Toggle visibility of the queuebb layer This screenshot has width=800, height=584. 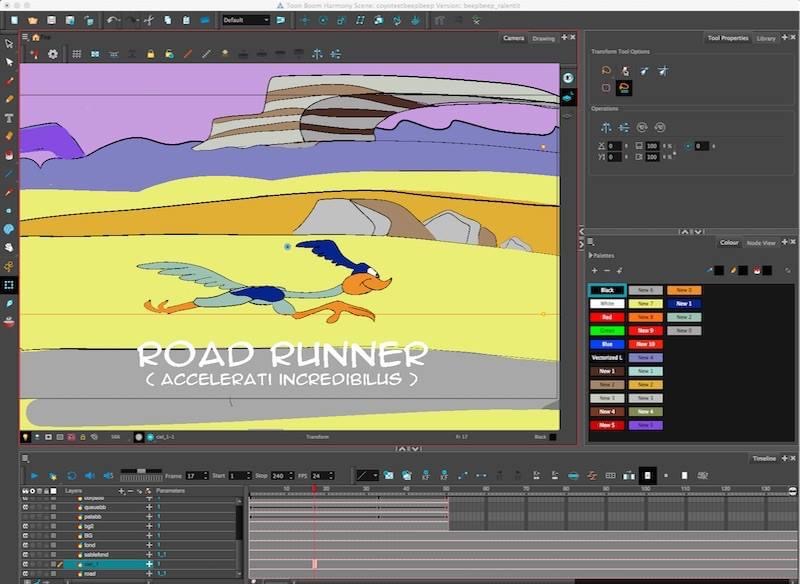(x=25, y=507)
